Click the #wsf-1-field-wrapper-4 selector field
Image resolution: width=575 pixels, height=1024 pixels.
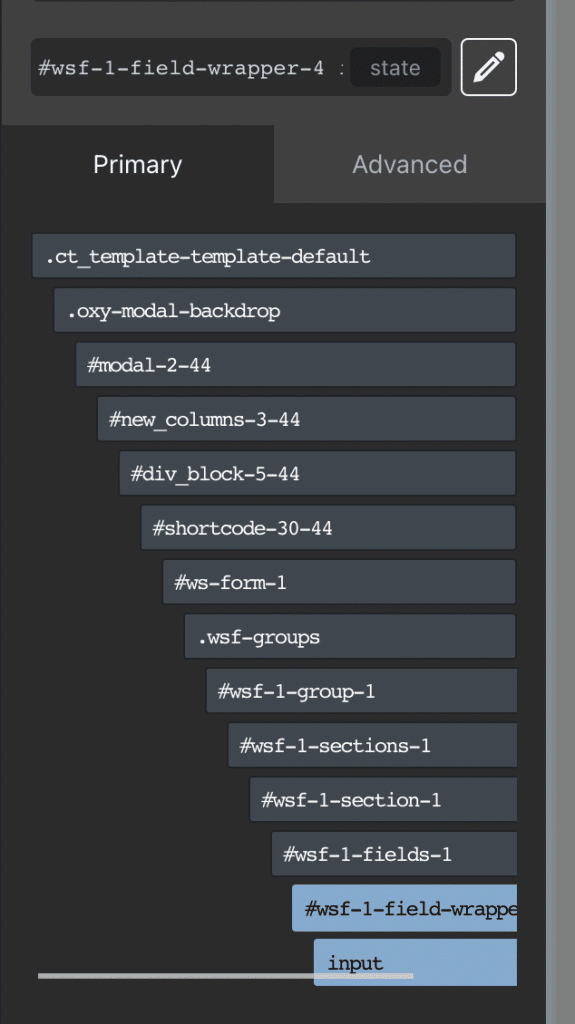click(x=181, y=67)
